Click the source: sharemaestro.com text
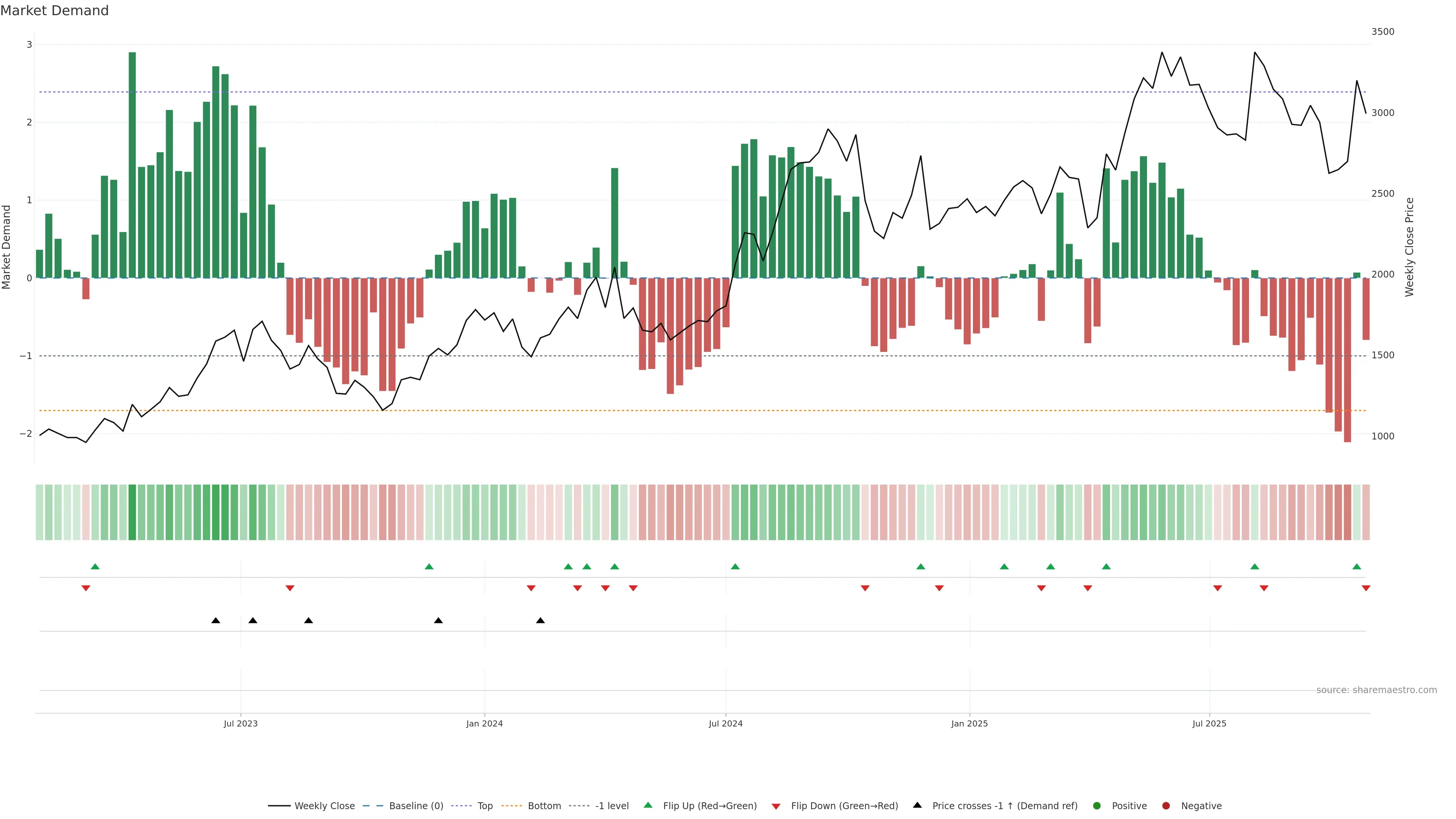 point(1376,690)
